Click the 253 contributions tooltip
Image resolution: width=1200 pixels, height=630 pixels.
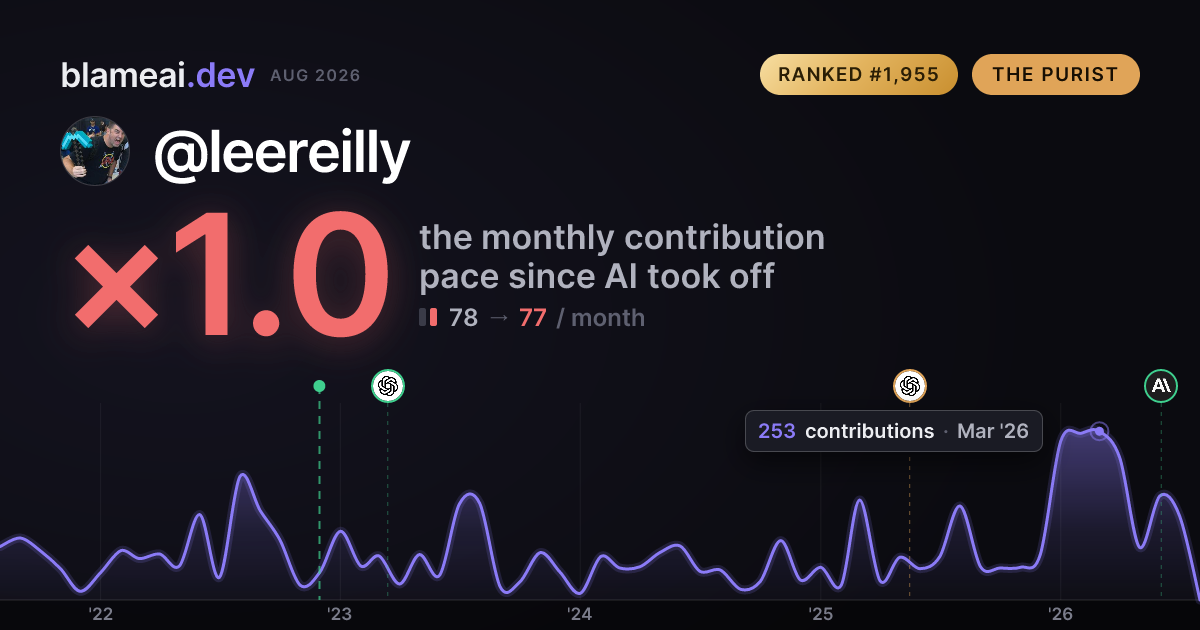point(894,431)
